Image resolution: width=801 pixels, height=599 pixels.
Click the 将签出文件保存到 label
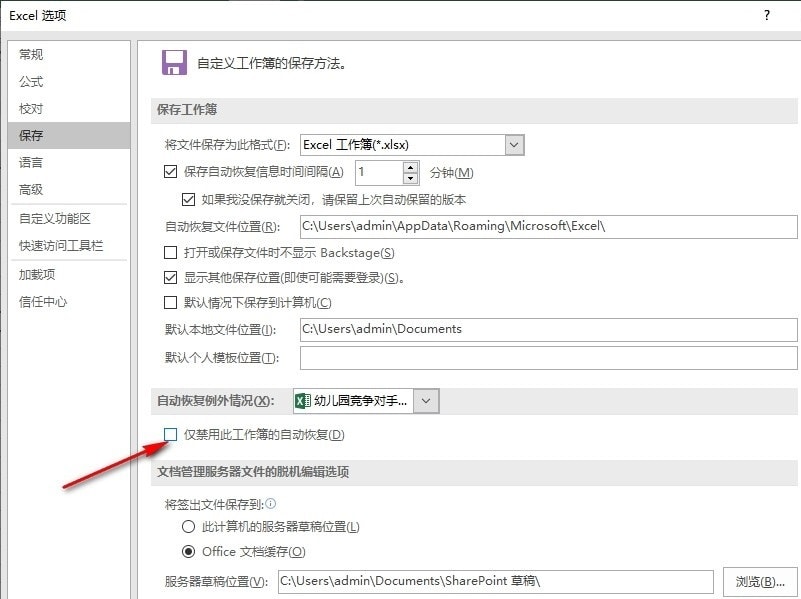coord(214,505)
